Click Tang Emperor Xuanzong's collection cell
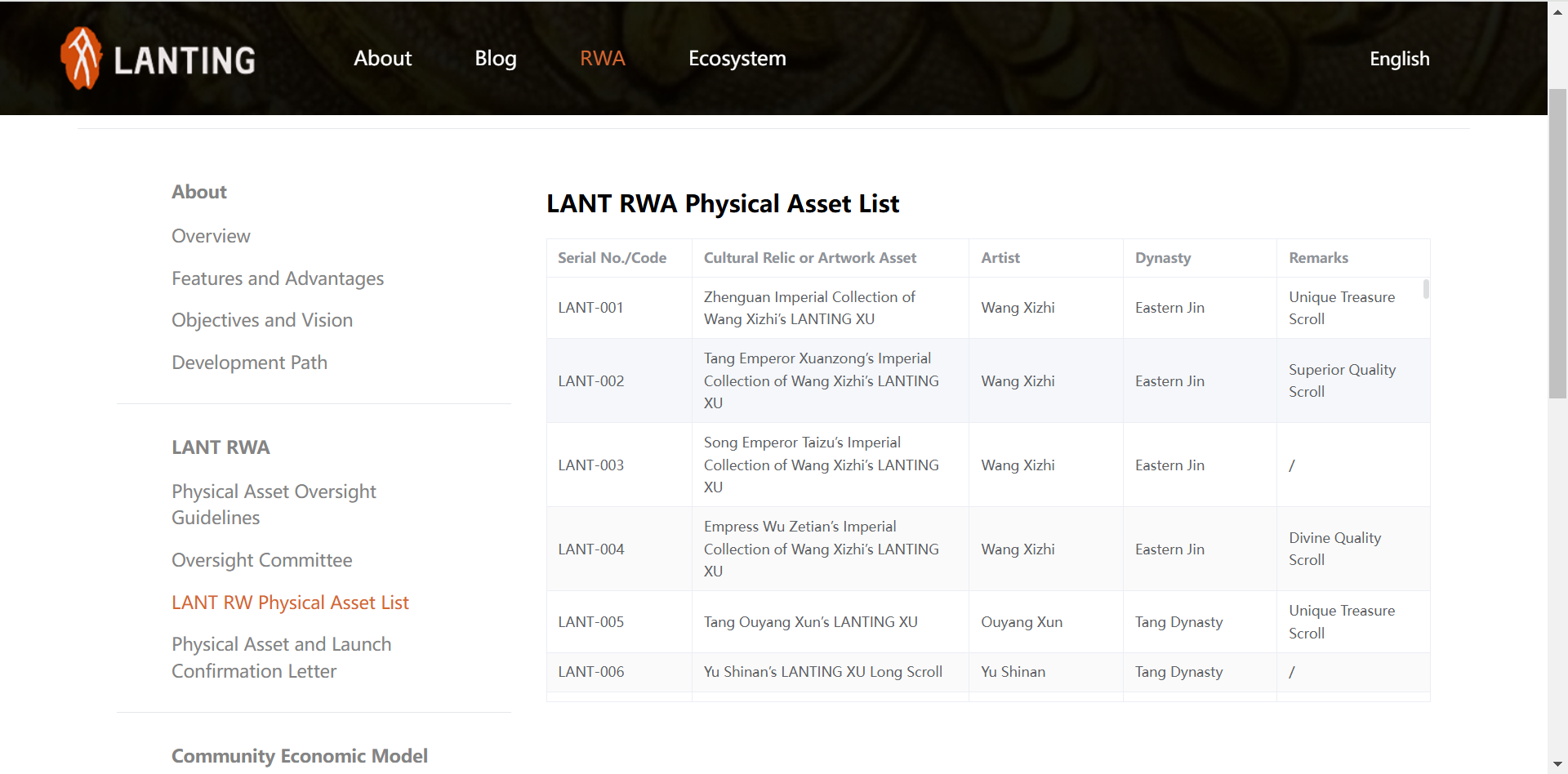The width and height of the screenshot is (1568, 774). 831,380
